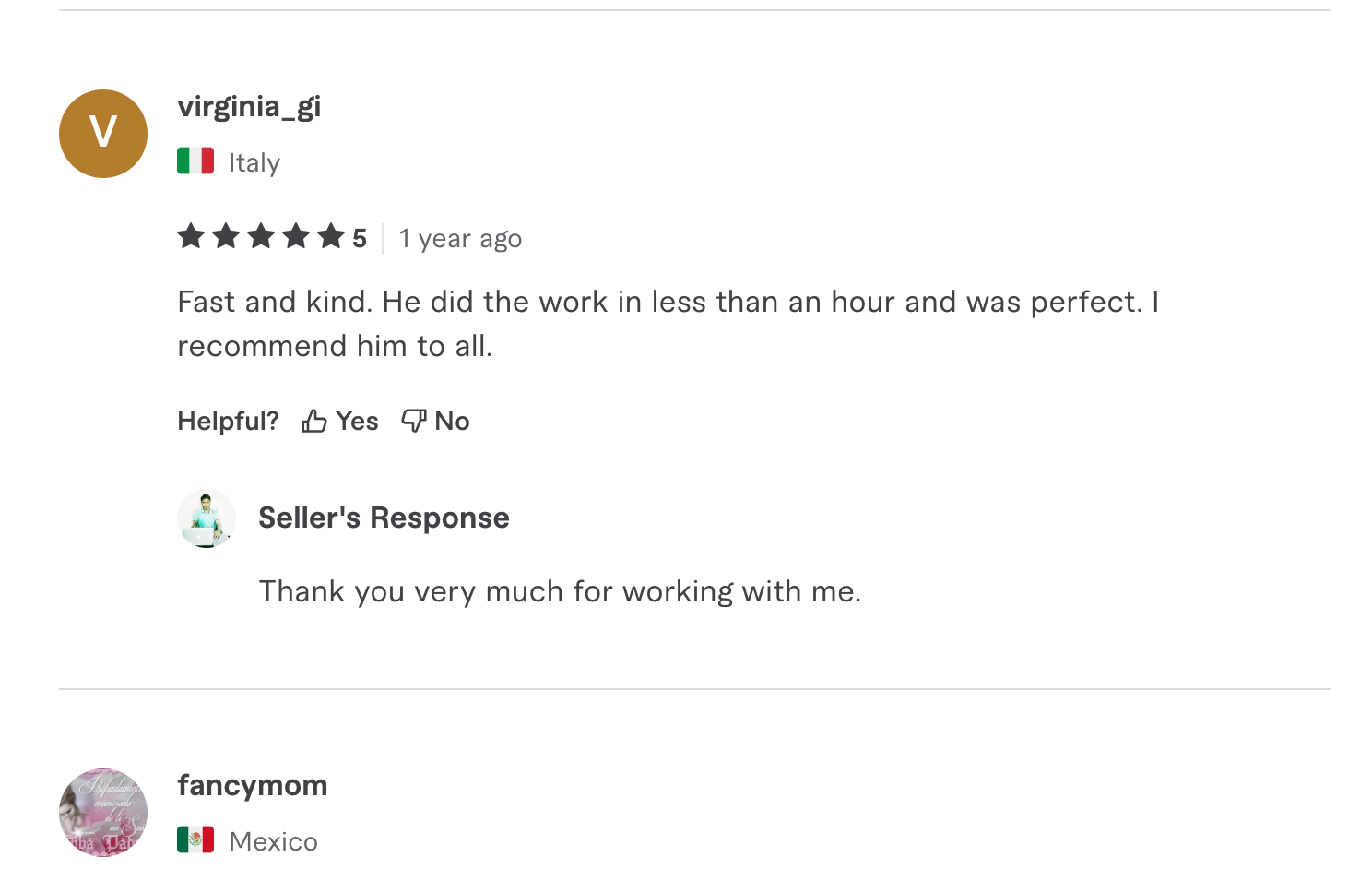Click the "1 year ago" timestamp

[460, 239]
